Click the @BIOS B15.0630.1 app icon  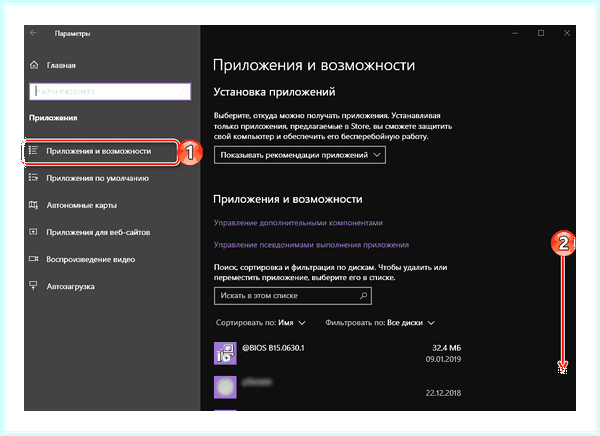[x=225, y=353]
